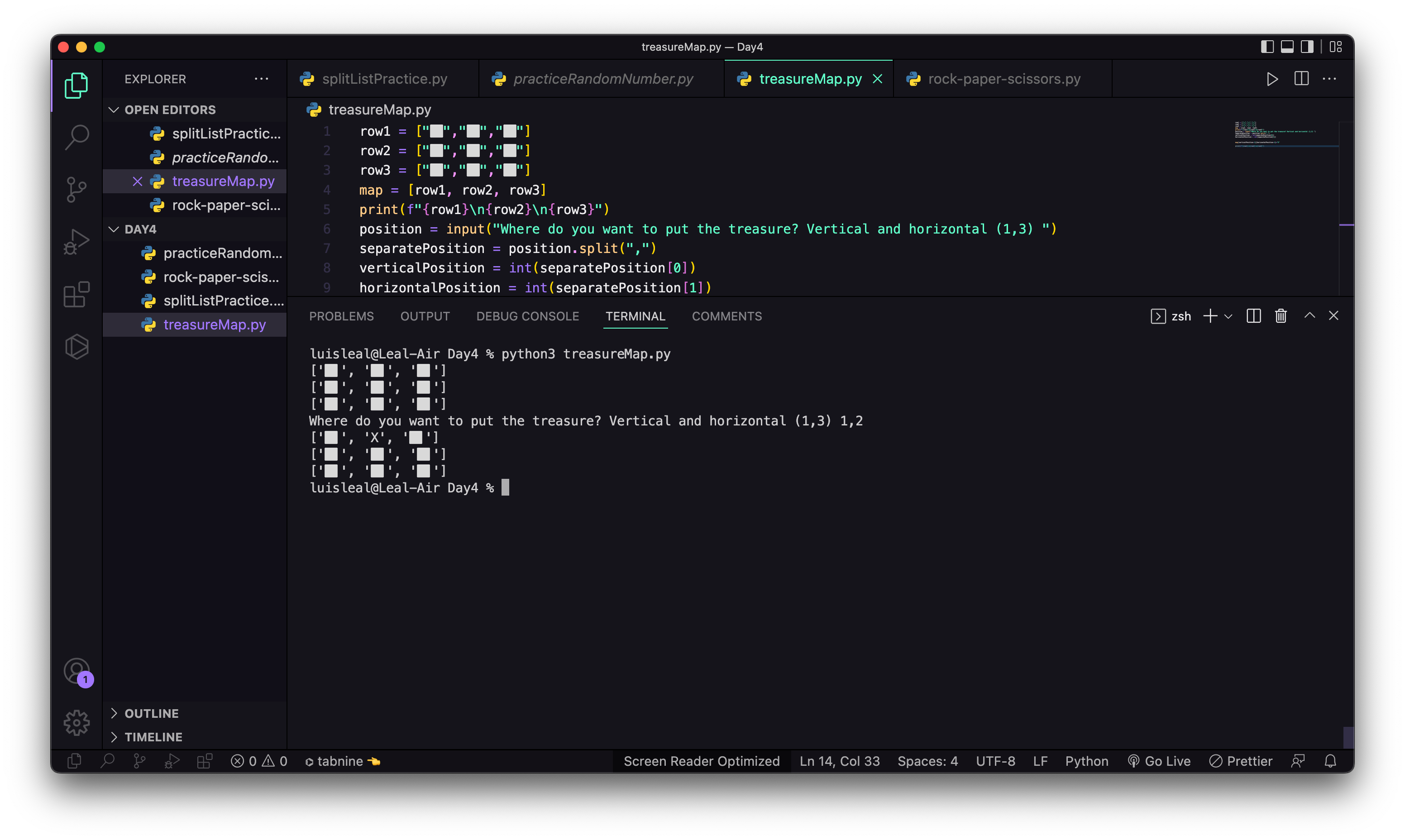Open the terminal profile dropdown next to zsh
This screenshot has width=1405, height=840.
(1228, 316)
